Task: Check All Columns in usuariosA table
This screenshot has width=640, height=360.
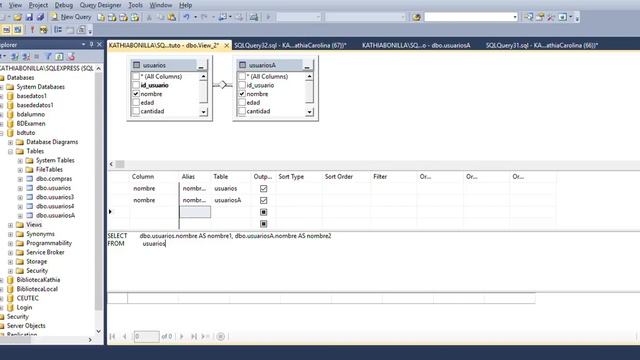Action: [242, 76]
